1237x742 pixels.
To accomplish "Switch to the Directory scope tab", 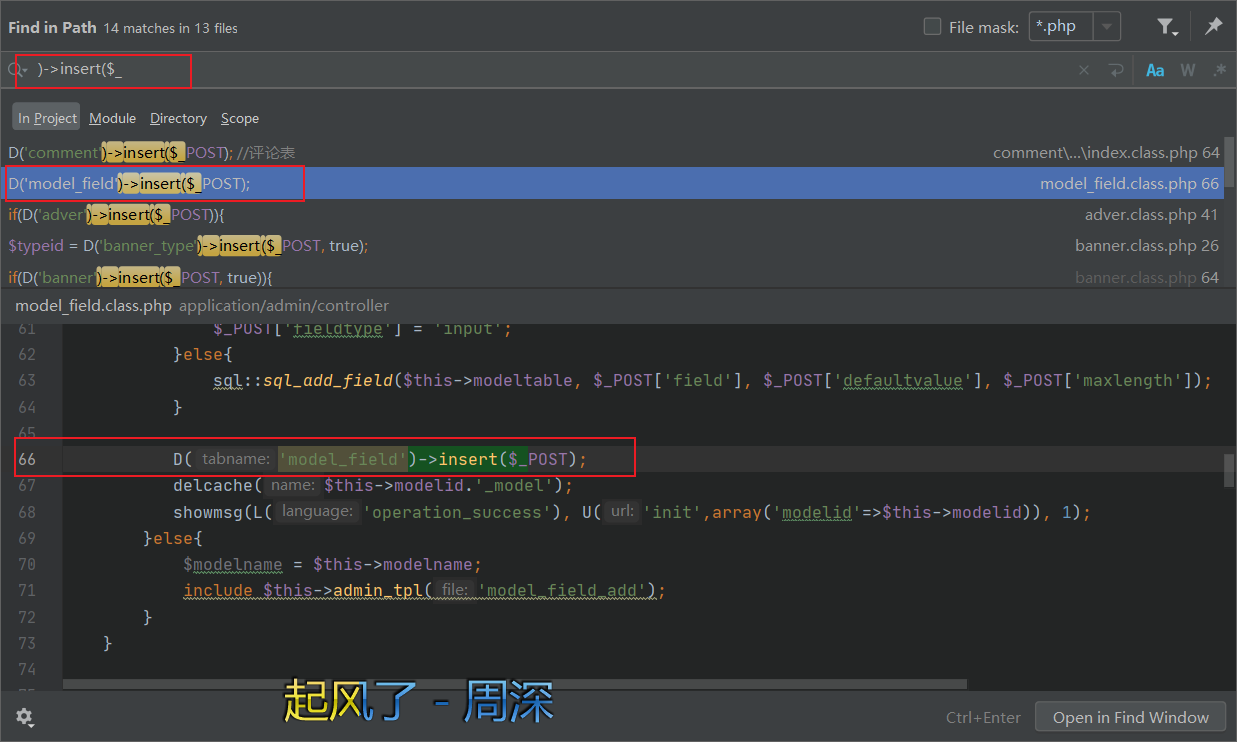I will [x=178, y=118].
